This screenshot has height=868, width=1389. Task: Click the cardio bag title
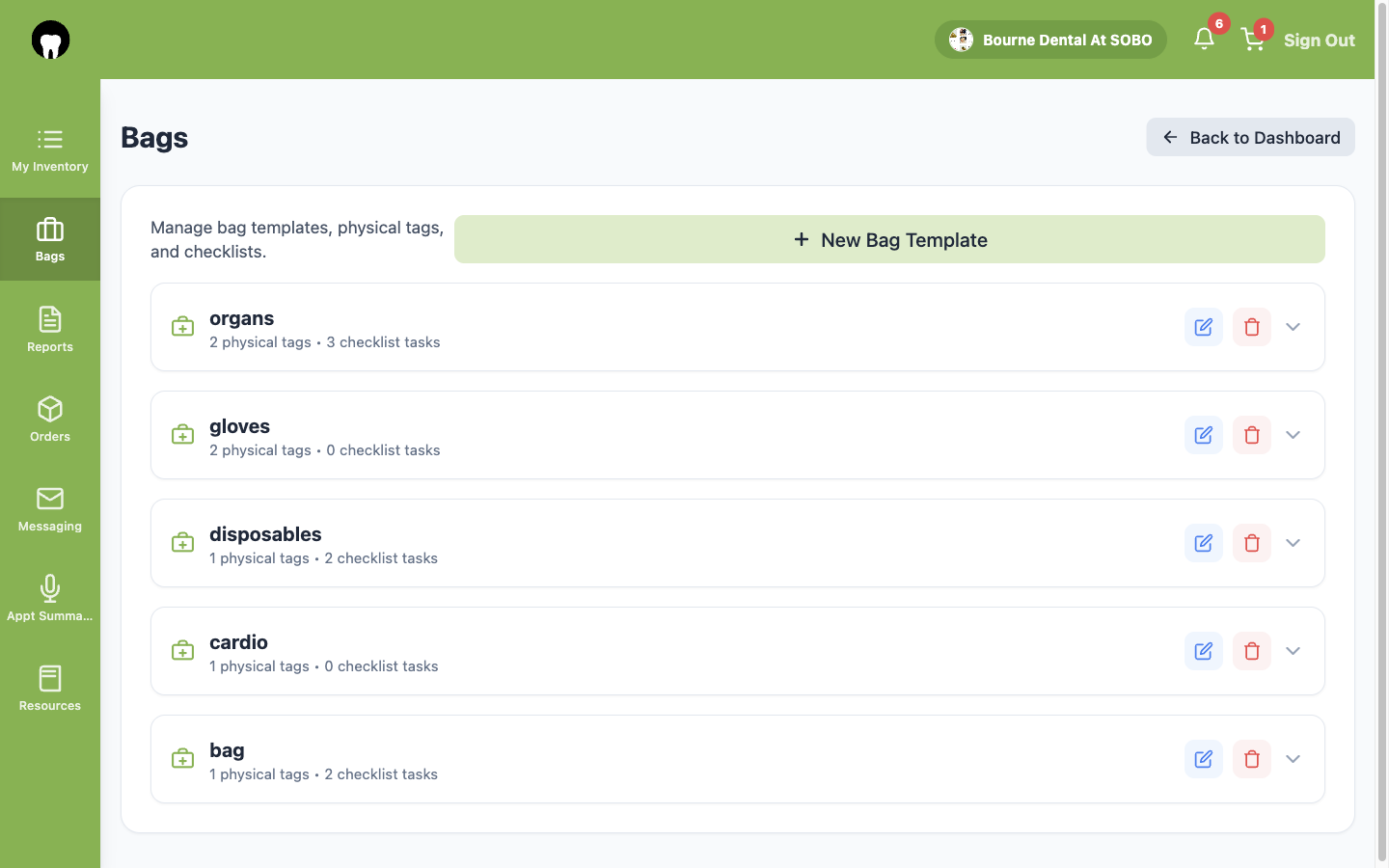click(238, 642)
